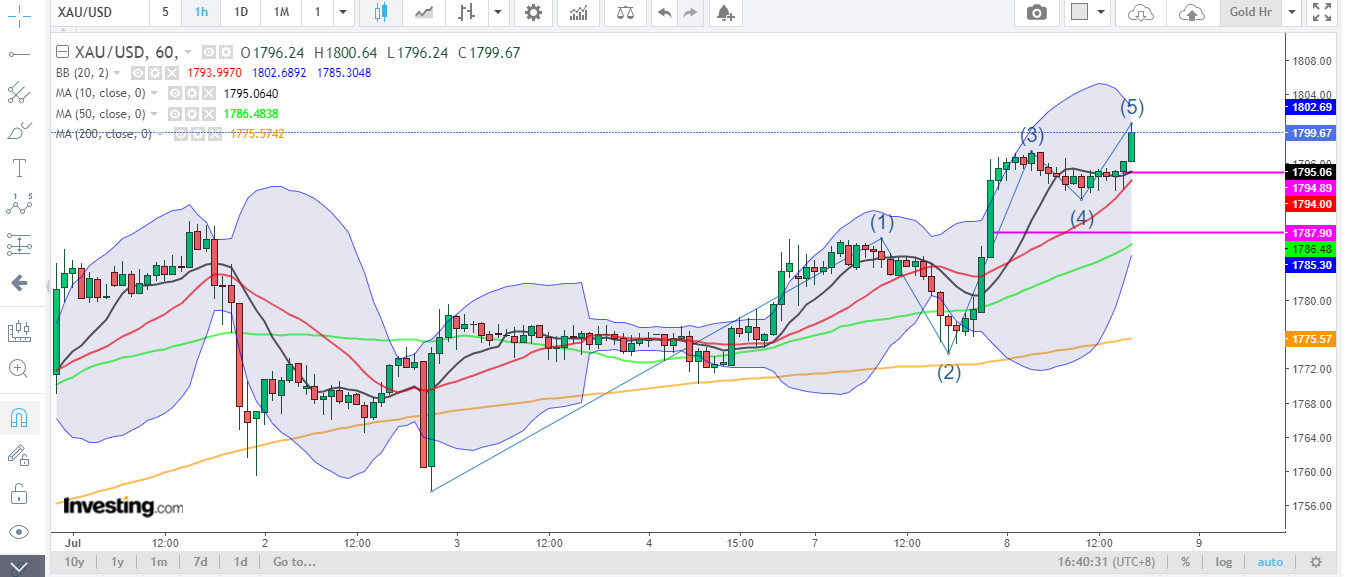Switch to the 1D timeframe
Image resolution: width=1359 pixels, height=577 pixels.
240,13
